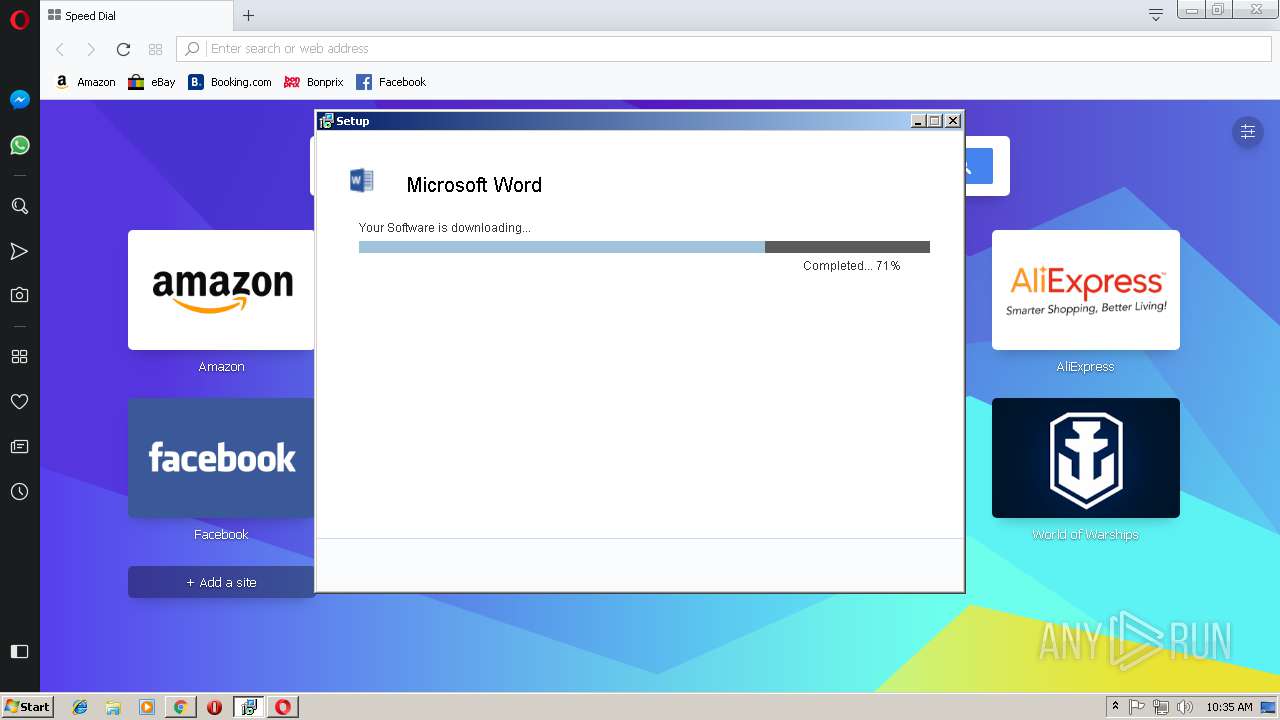The width and height of the screenshot is (1280, 720).
Task: Maximize the Setup window
Action: pyautogui.click(x=935, y=121)
